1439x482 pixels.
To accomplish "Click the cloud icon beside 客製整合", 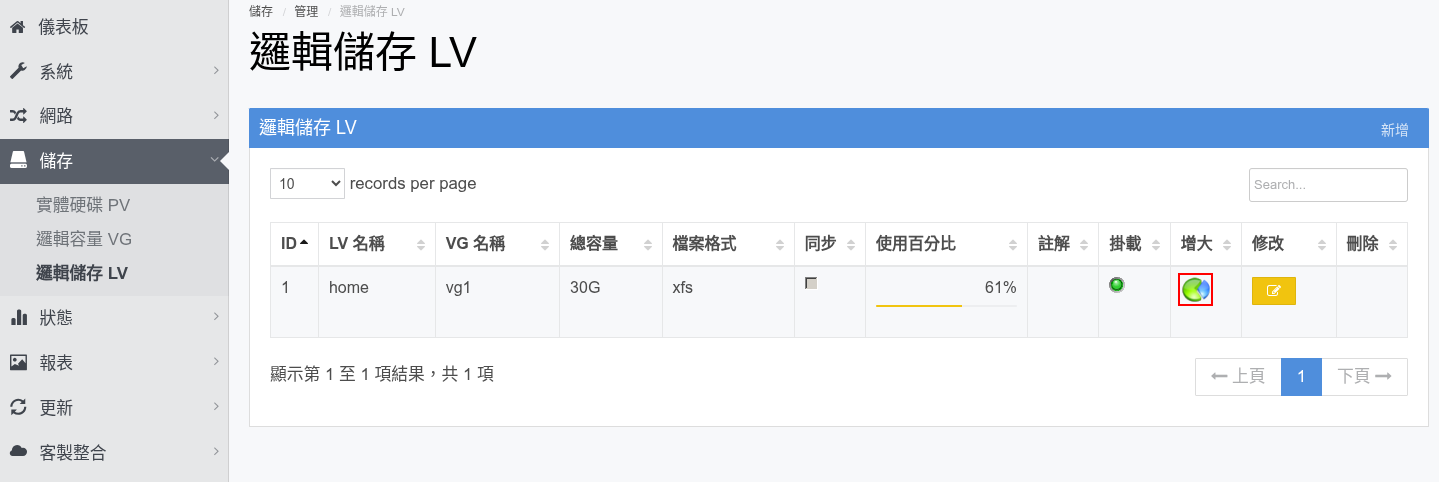I will (x=18, y=452).
